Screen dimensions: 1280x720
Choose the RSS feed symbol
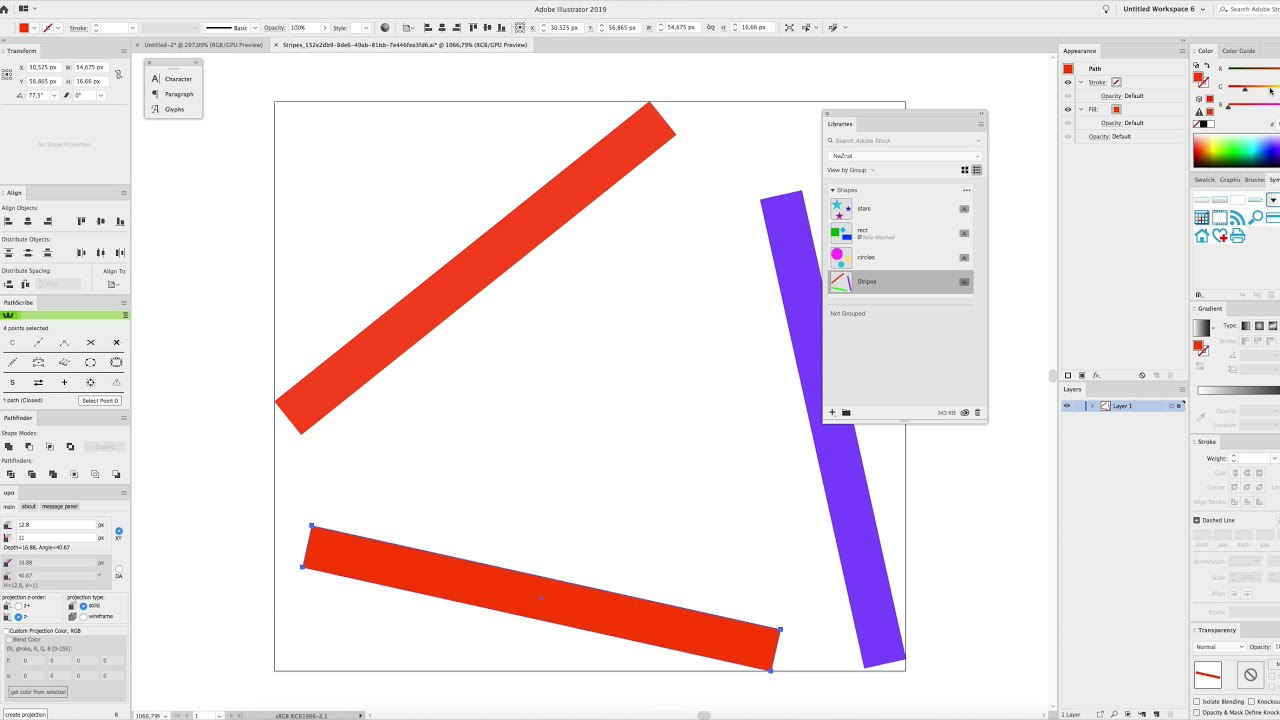pos(1238,218)
